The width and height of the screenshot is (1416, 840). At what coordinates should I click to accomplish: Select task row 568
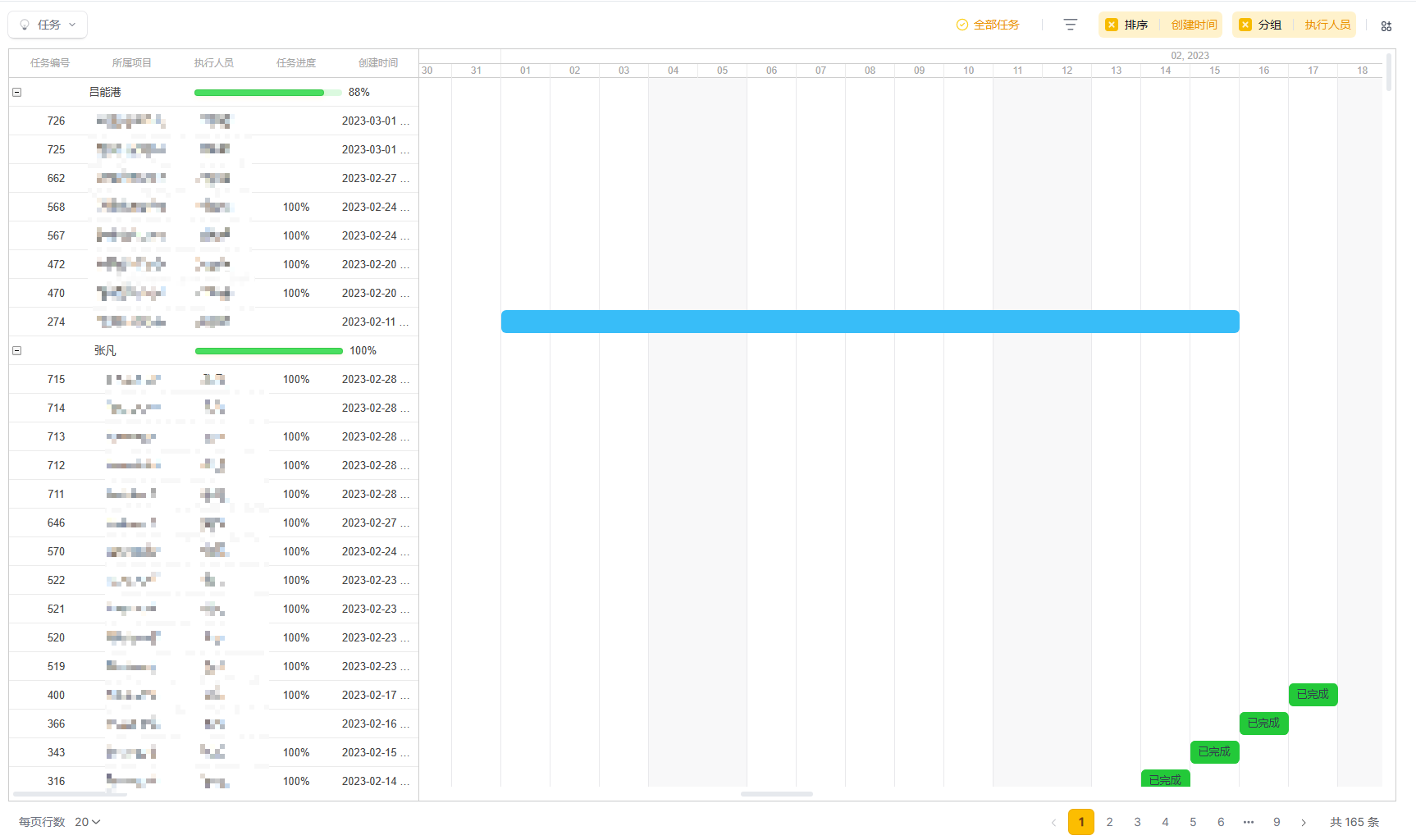tap(213, 207)
